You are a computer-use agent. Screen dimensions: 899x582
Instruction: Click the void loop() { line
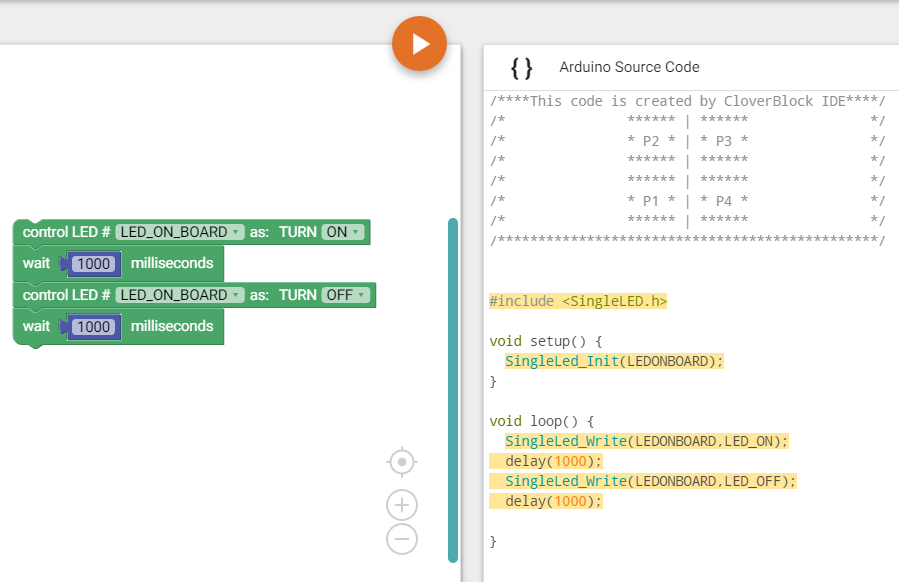542,421
